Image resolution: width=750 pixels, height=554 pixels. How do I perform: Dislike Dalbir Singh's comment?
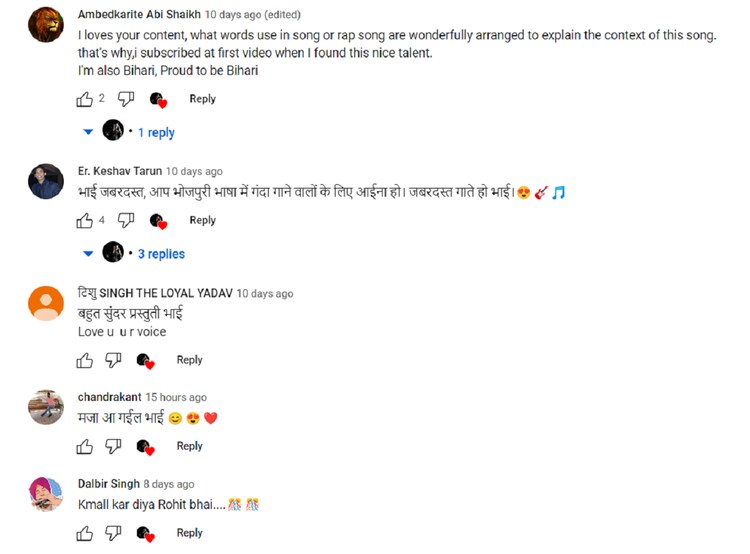[113, 533]
